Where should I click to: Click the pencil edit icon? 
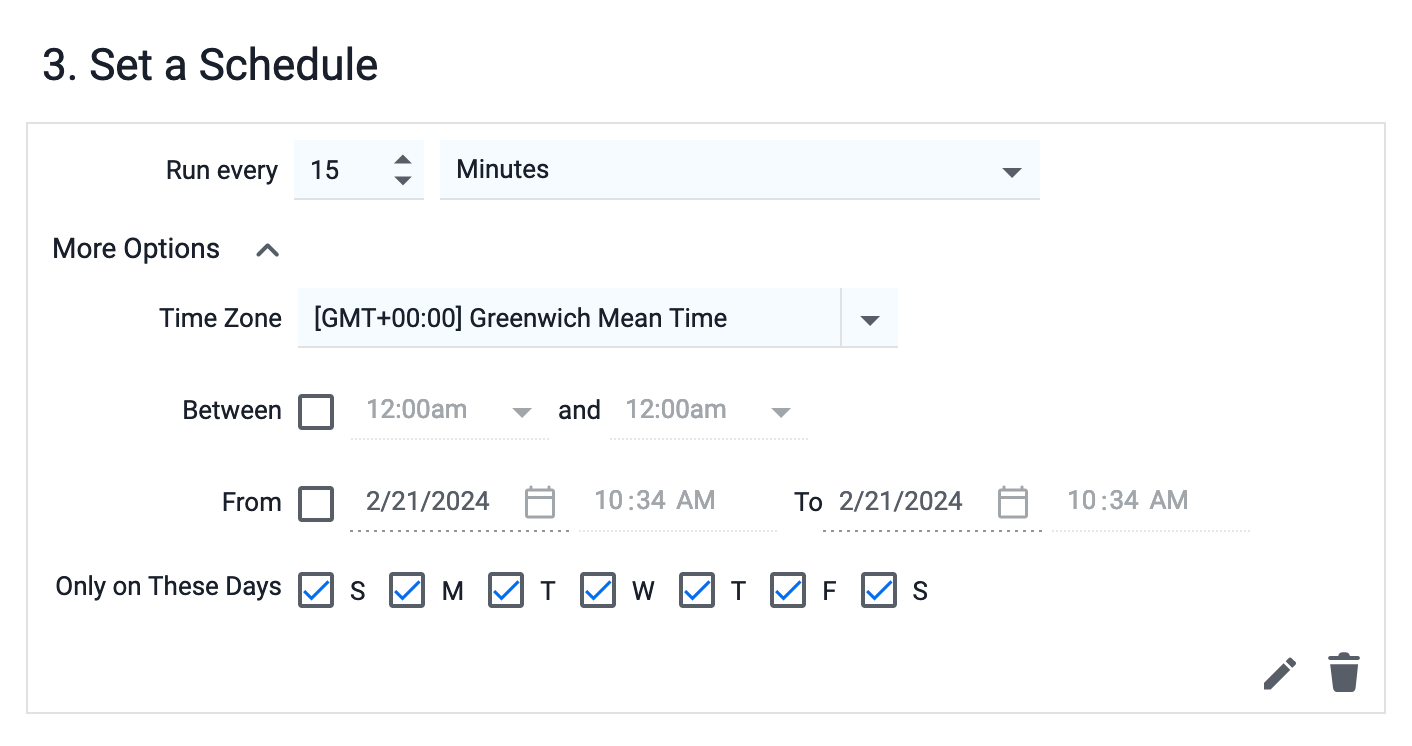1279,673
